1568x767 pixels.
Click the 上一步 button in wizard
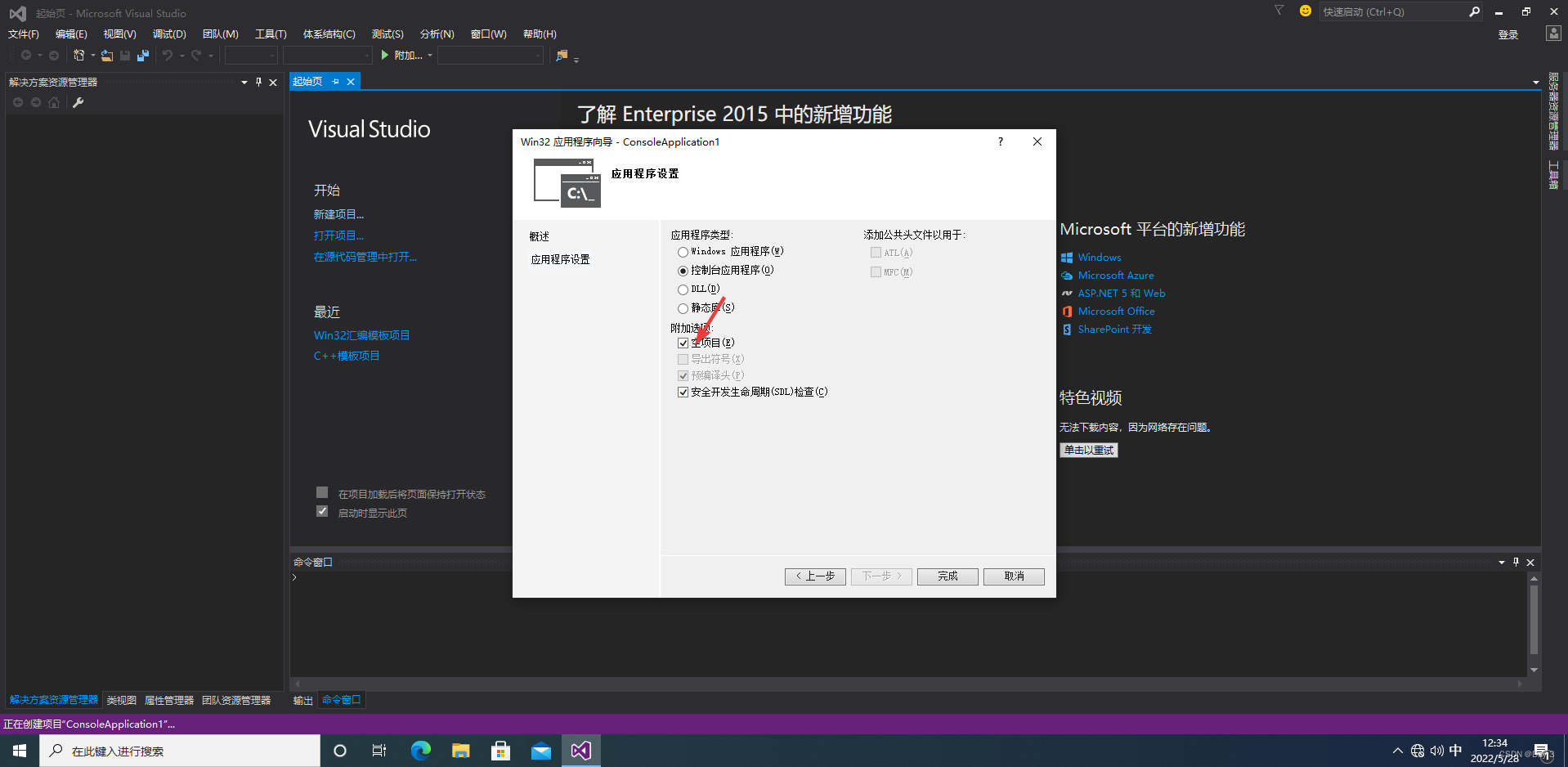coord(815,576)
